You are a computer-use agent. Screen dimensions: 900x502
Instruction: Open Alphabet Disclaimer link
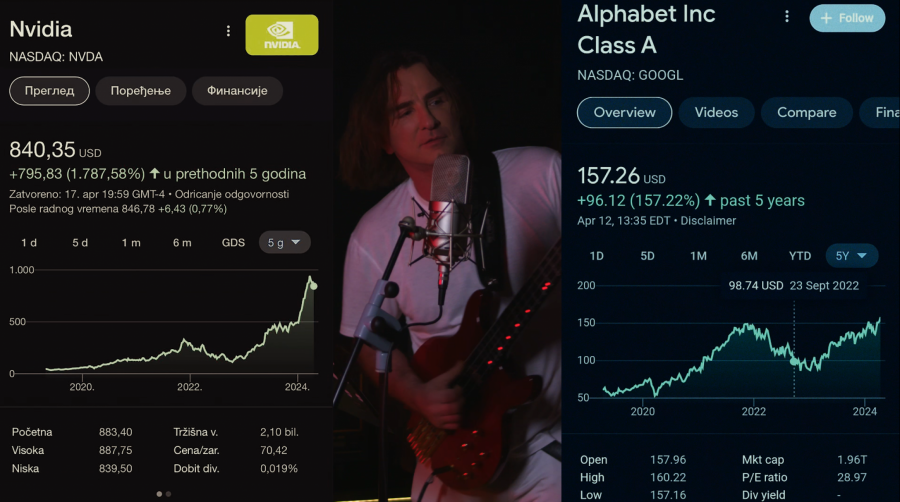tap(708, 220)
